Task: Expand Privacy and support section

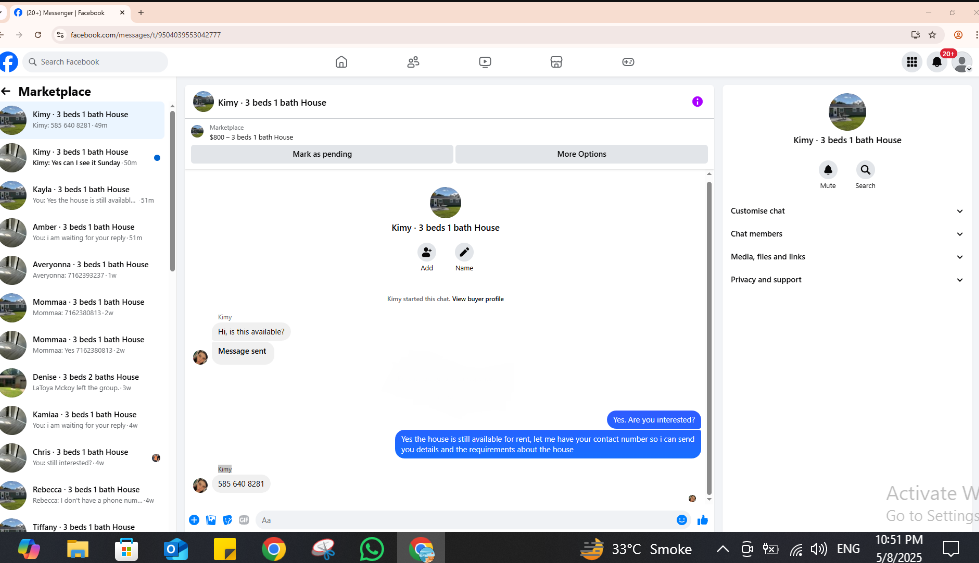Action: click(x=847, y=280)
